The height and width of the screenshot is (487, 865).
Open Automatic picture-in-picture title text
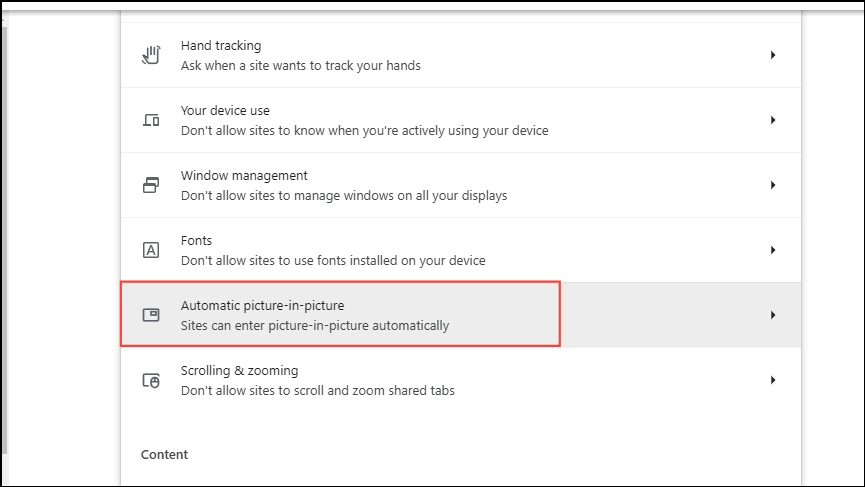click(262, 305)
